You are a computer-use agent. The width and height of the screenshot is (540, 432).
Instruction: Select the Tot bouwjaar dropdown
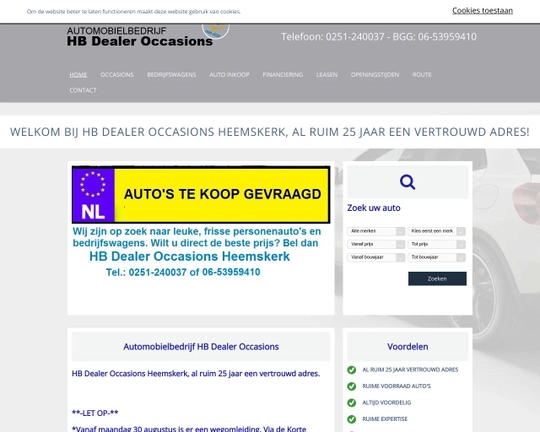coord(437,257)
